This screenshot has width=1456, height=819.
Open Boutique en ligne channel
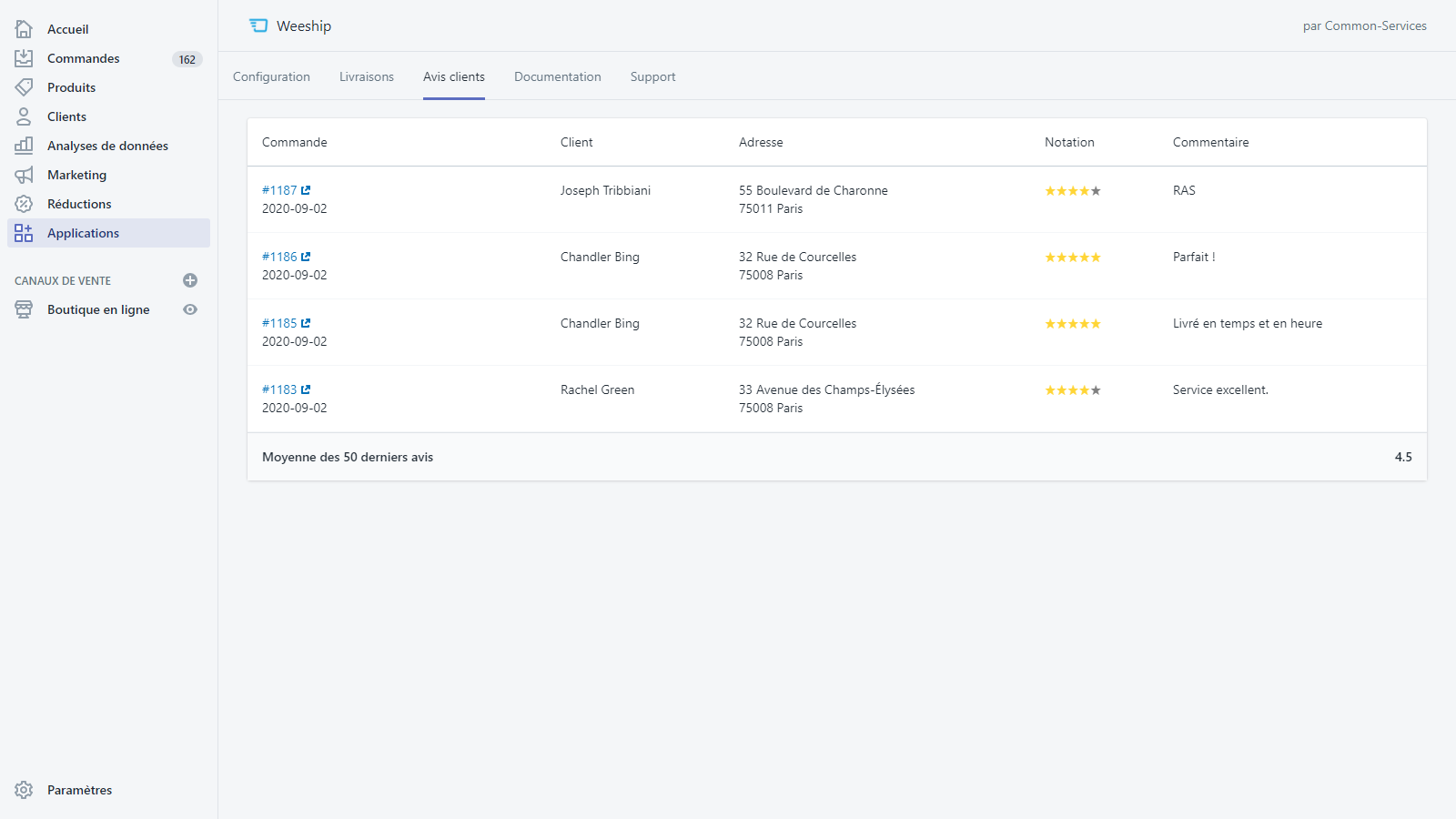[x=98, y=309]
